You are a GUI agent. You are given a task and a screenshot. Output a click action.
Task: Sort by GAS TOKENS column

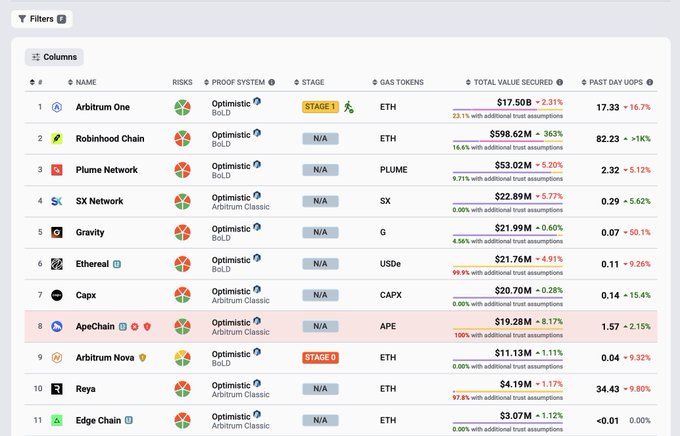[398, 82]
